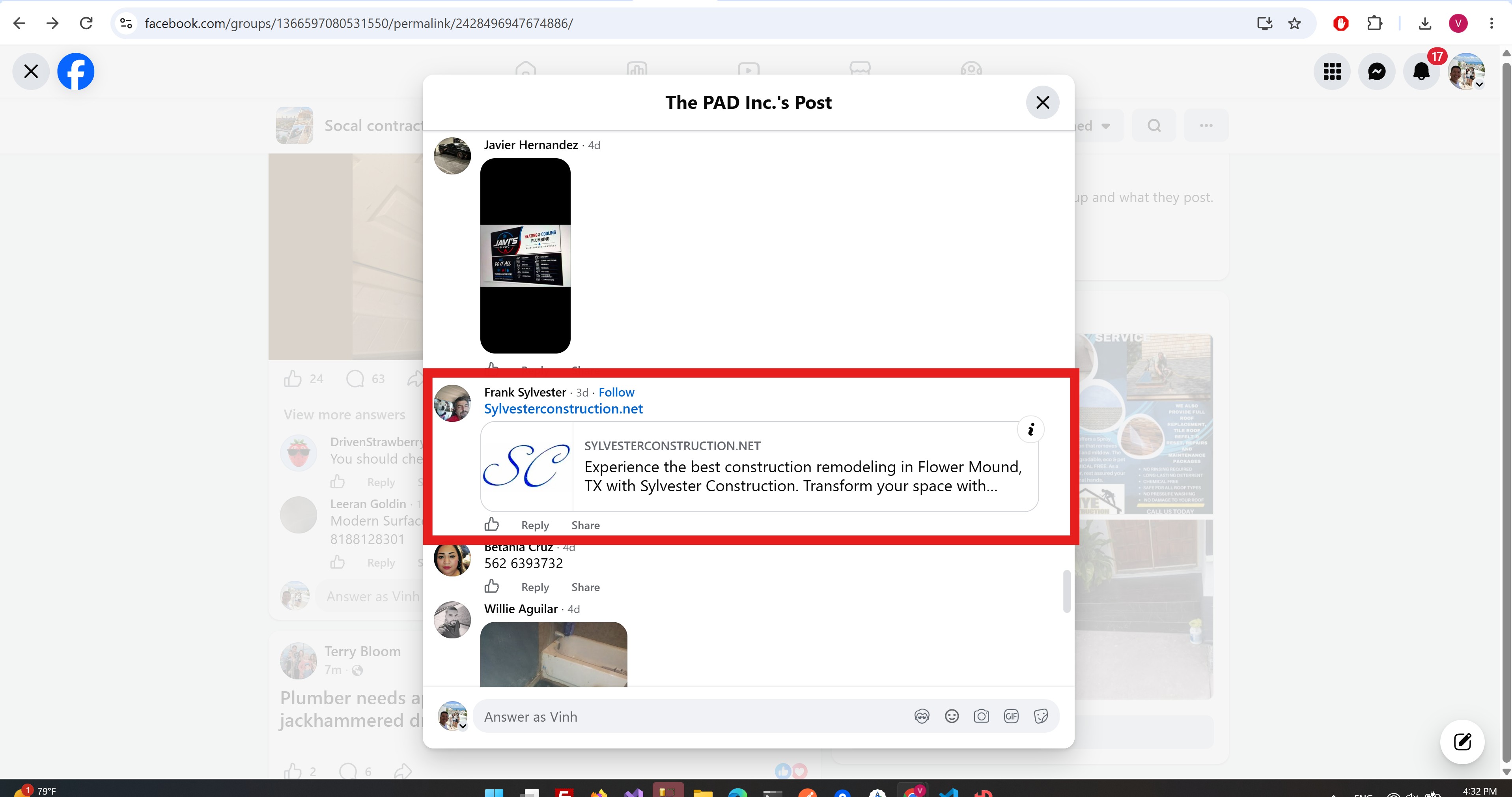Open Willie Aguilar's profile picture
Image resolution: width=1512 pixels, height=797 pixels.
452,619
